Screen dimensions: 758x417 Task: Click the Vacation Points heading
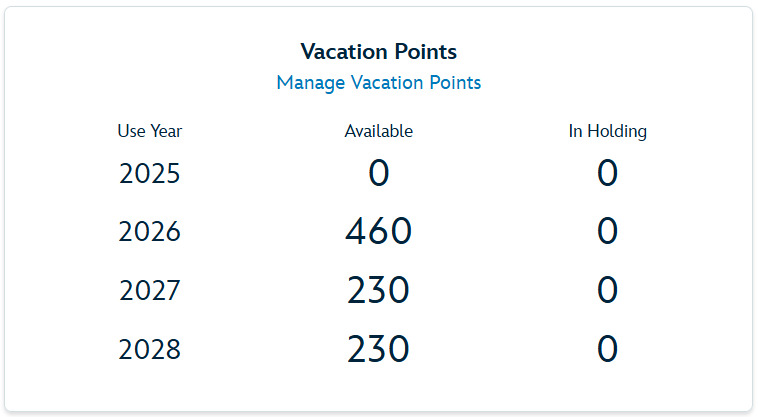pyautogui.click(x=378, y=52)
